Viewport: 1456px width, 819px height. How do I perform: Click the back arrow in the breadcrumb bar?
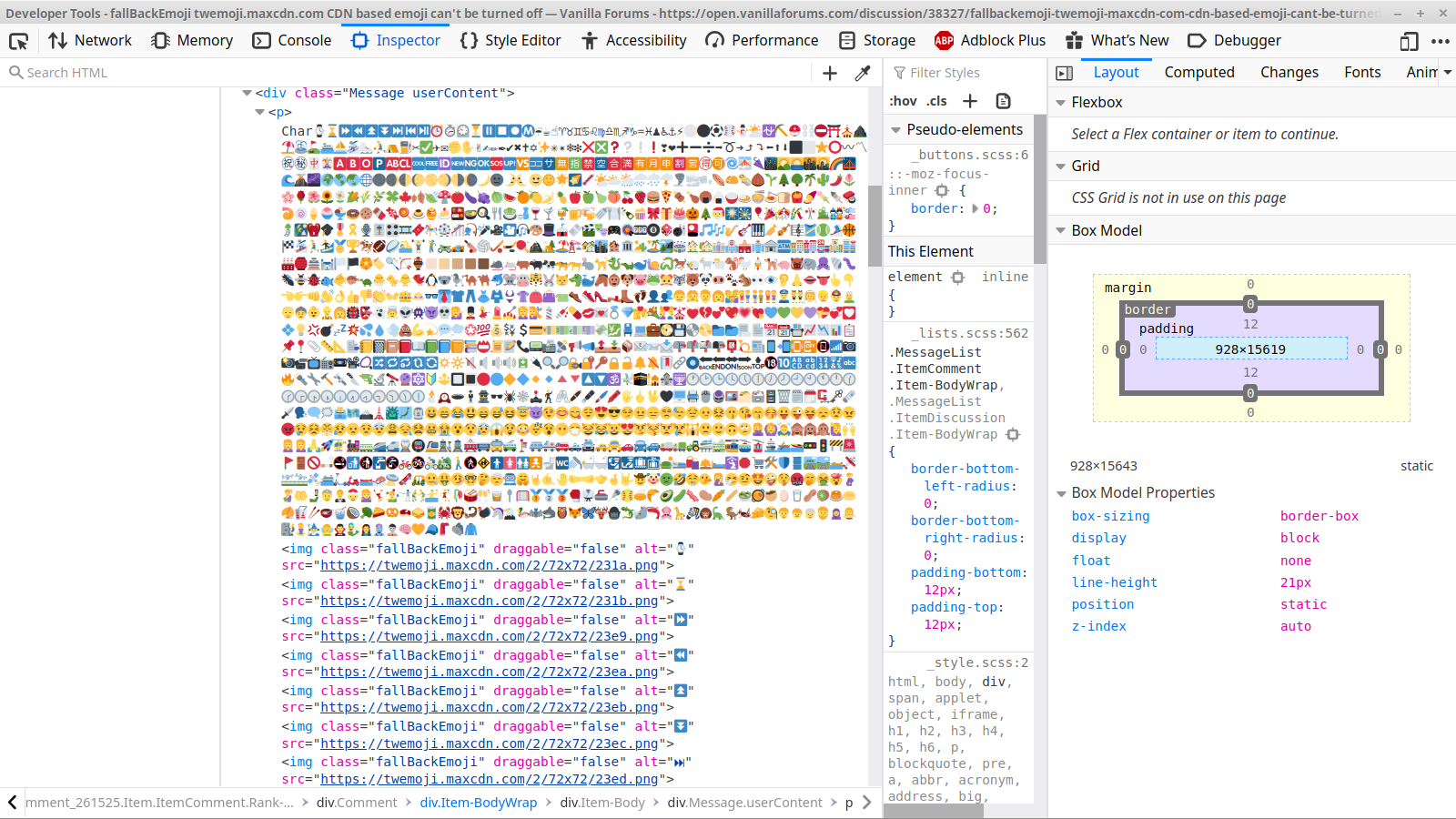[x=11, y=803]
